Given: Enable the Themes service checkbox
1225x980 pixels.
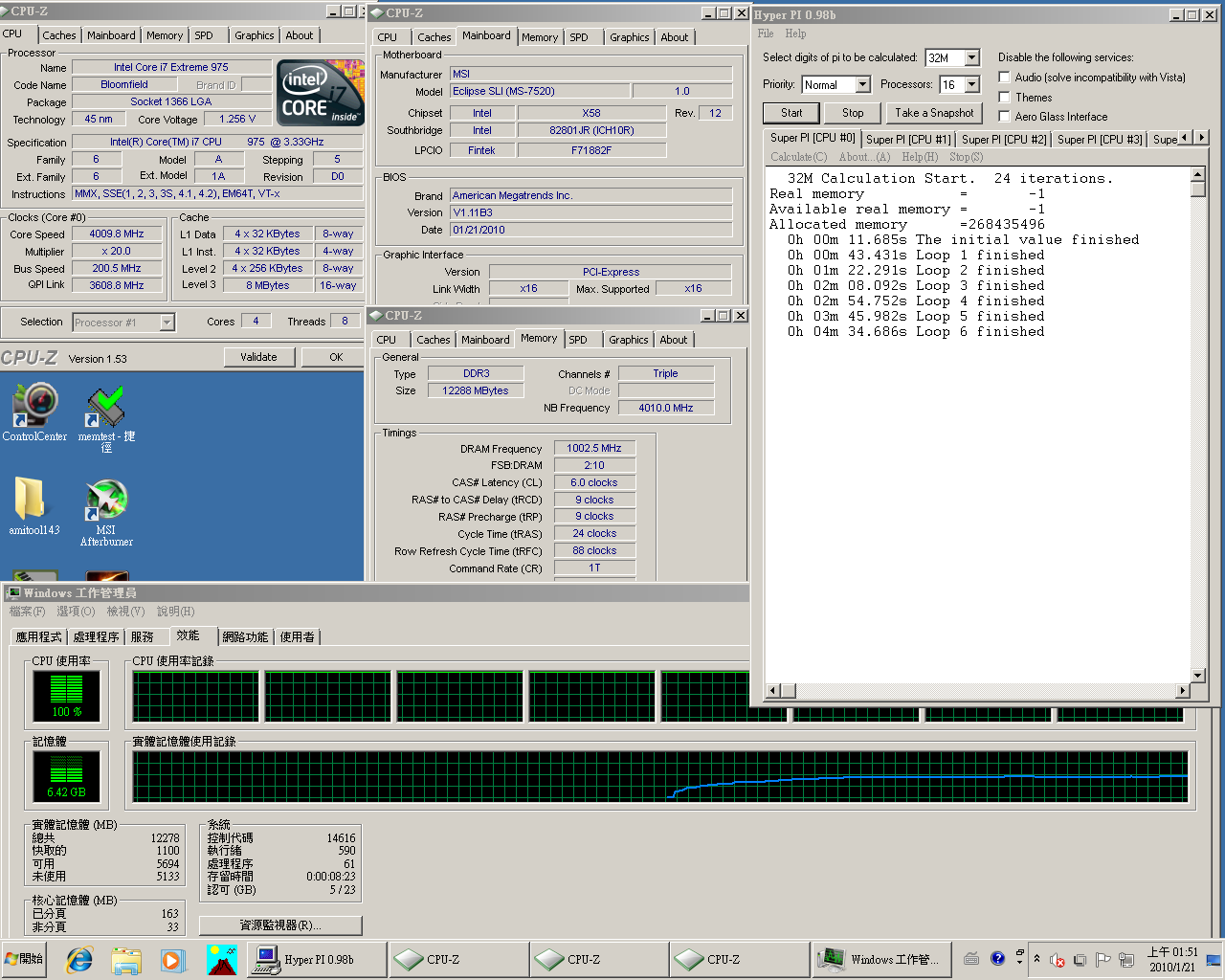Looking at the screenshot, I should click(x=1004, y=97).
